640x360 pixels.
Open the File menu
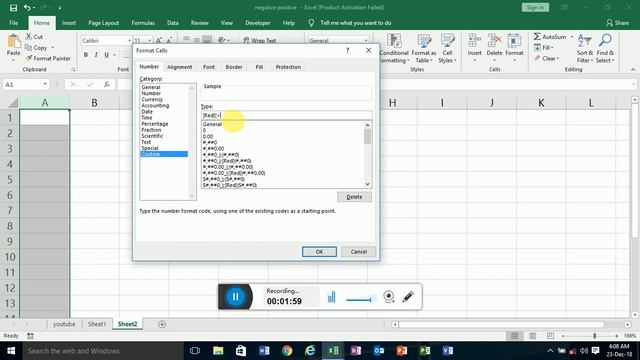coord(13,23)
